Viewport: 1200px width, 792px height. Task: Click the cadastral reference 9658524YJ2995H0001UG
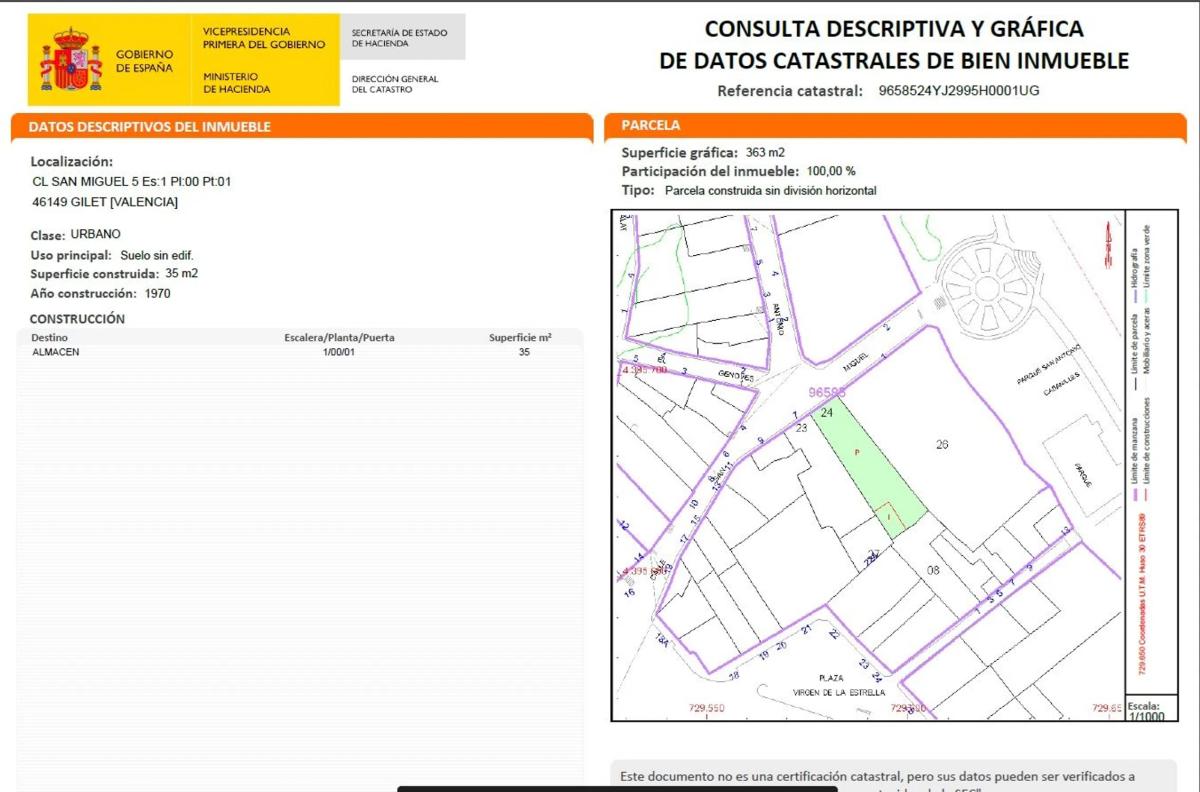(x=958, y=91)
